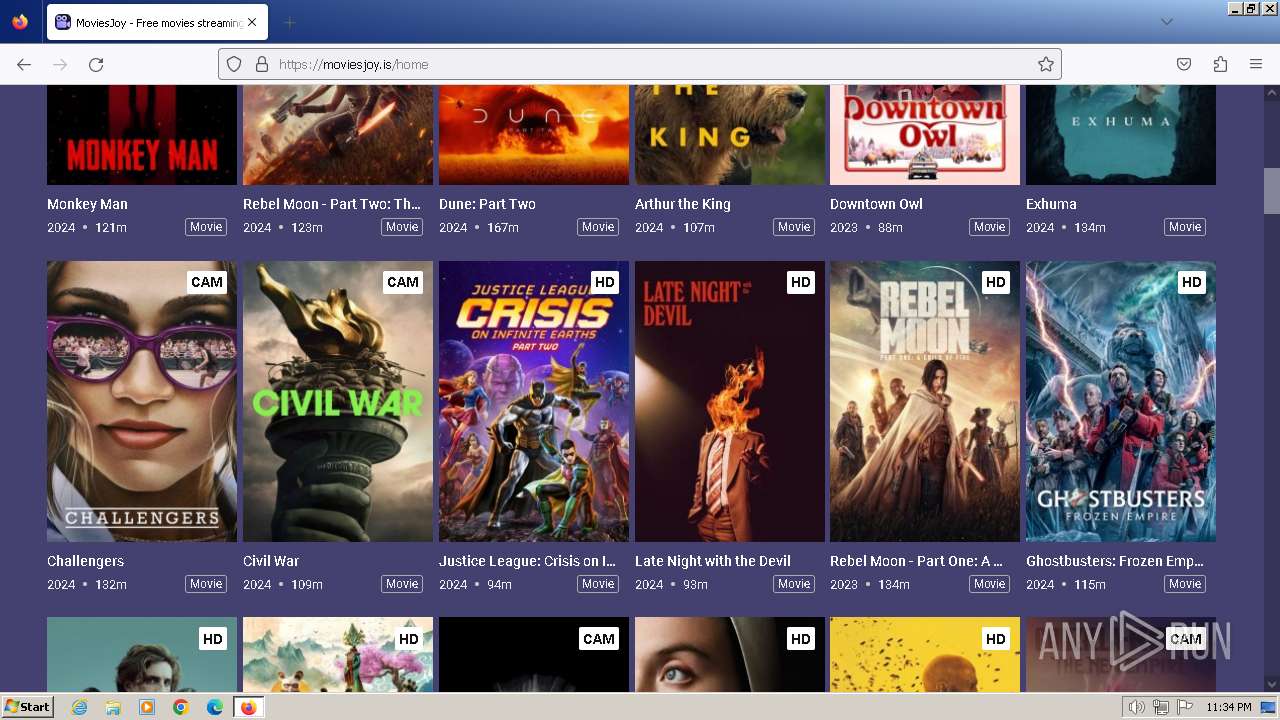Image resolution: width=1280 pixels, height=720 pixels.
Task: Open the Exhuma poster
Action: point(1121,135)
